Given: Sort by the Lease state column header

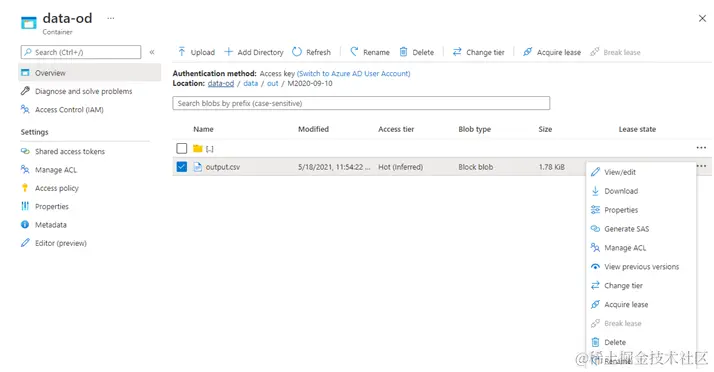Looking at the screenshot, I should coord(637,129).
